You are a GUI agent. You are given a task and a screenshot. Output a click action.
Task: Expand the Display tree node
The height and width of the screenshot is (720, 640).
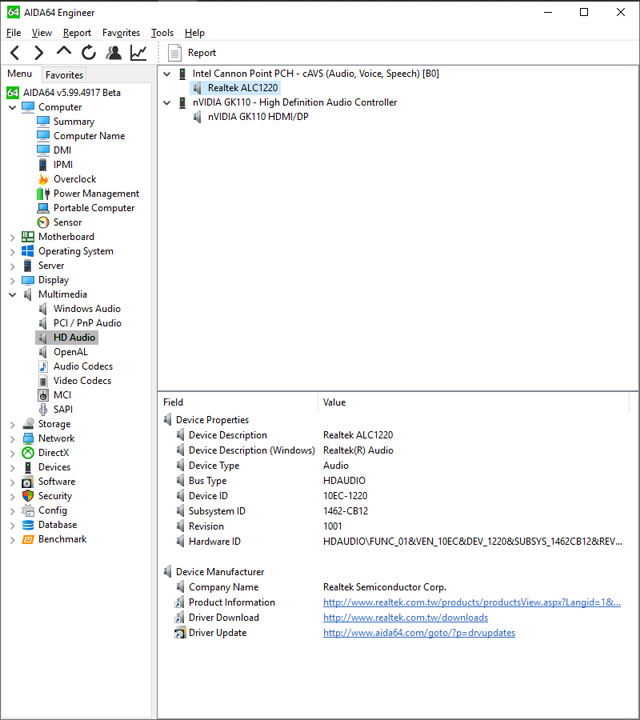coord(12,281)
